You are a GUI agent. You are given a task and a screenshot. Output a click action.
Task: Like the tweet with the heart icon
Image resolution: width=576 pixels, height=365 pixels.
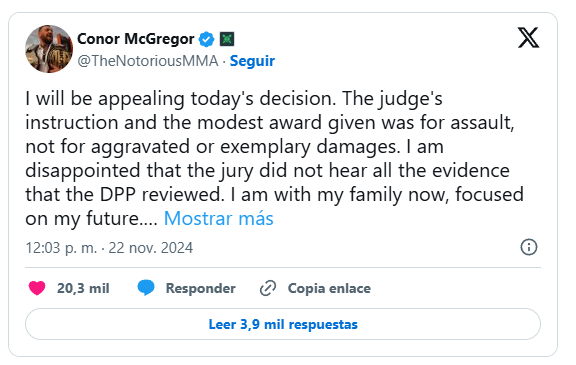(37, 288)
